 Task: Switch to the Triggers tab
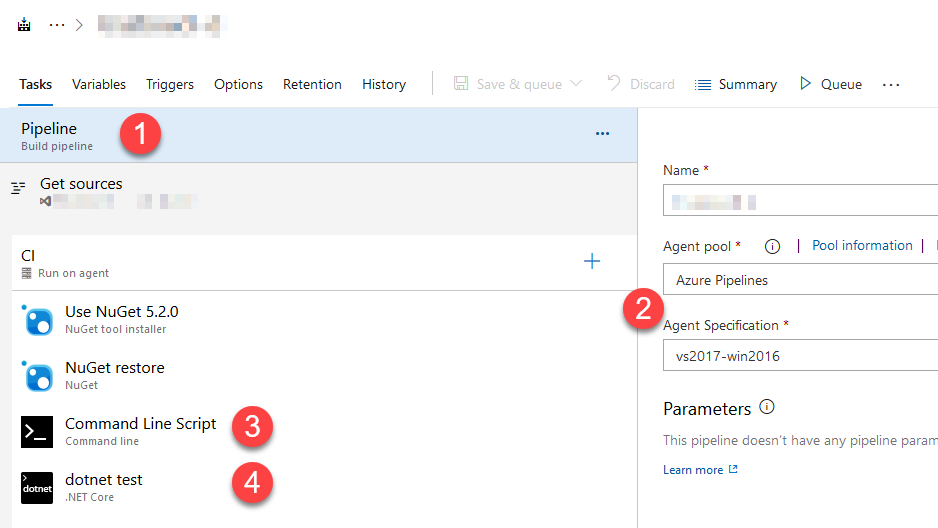[170, 84]
